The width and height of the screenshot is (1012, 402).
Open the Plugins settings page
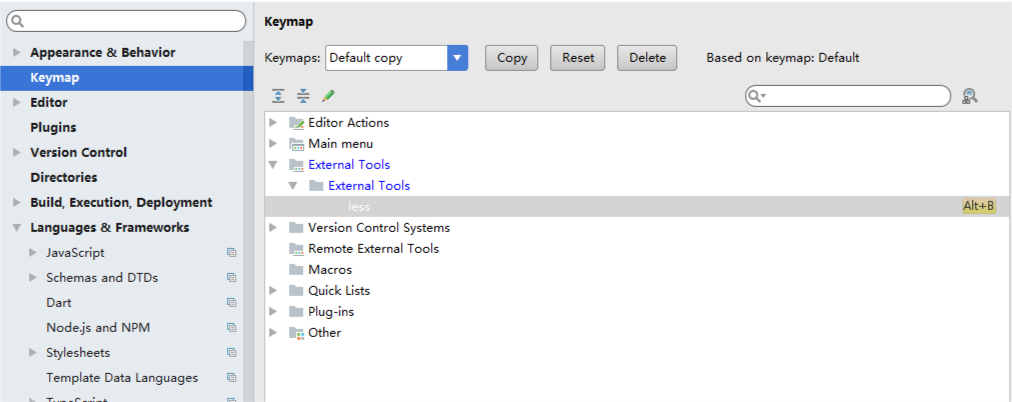click(53, 128)
